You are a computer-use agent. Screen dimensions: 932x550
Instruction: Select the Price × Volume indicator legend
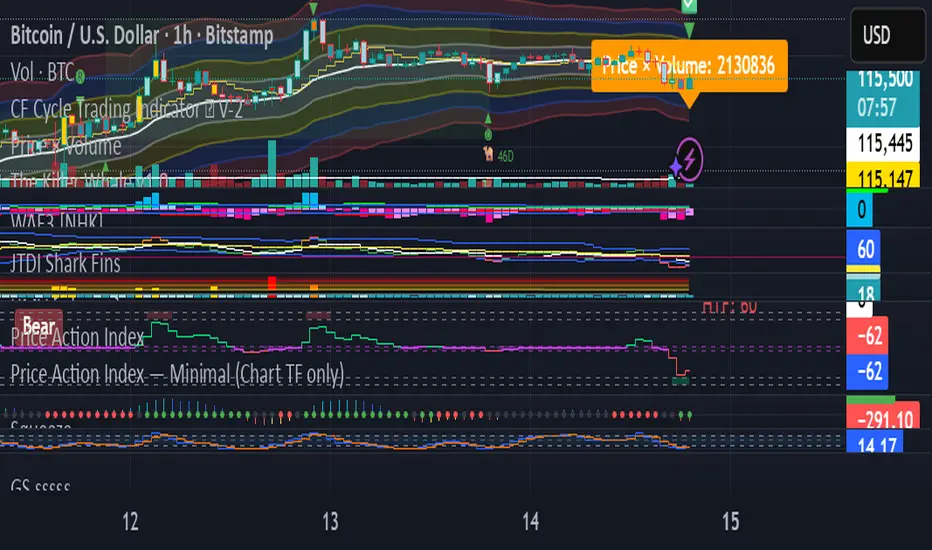(x=66, y=146)
